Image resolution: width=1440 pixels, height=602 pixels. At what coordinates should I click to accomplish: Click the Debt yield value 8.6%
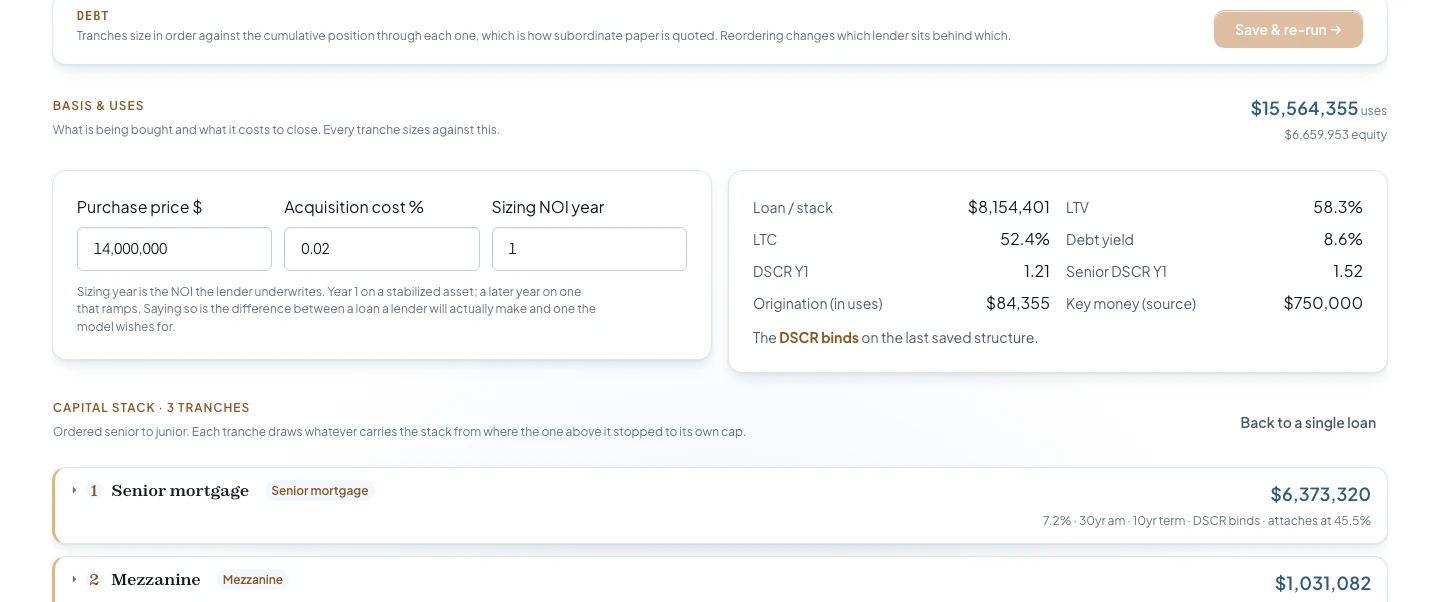click(1343, 239)
